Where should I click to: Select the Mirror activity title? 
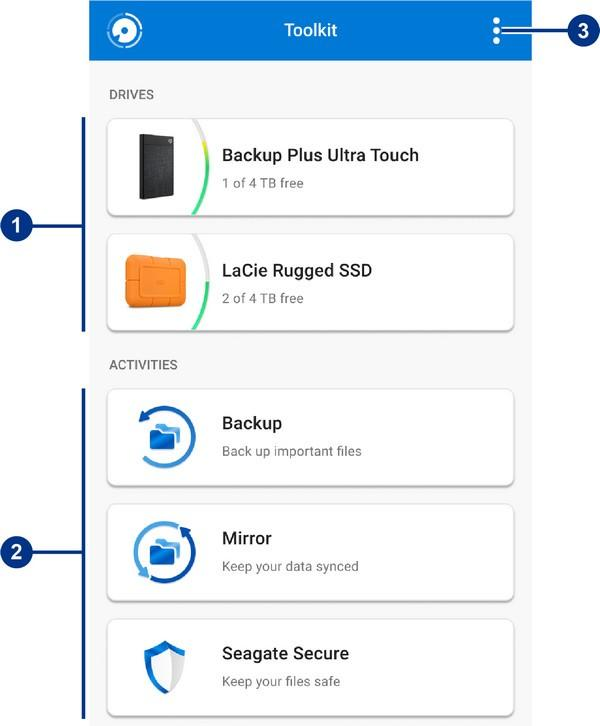click(247, 539)
